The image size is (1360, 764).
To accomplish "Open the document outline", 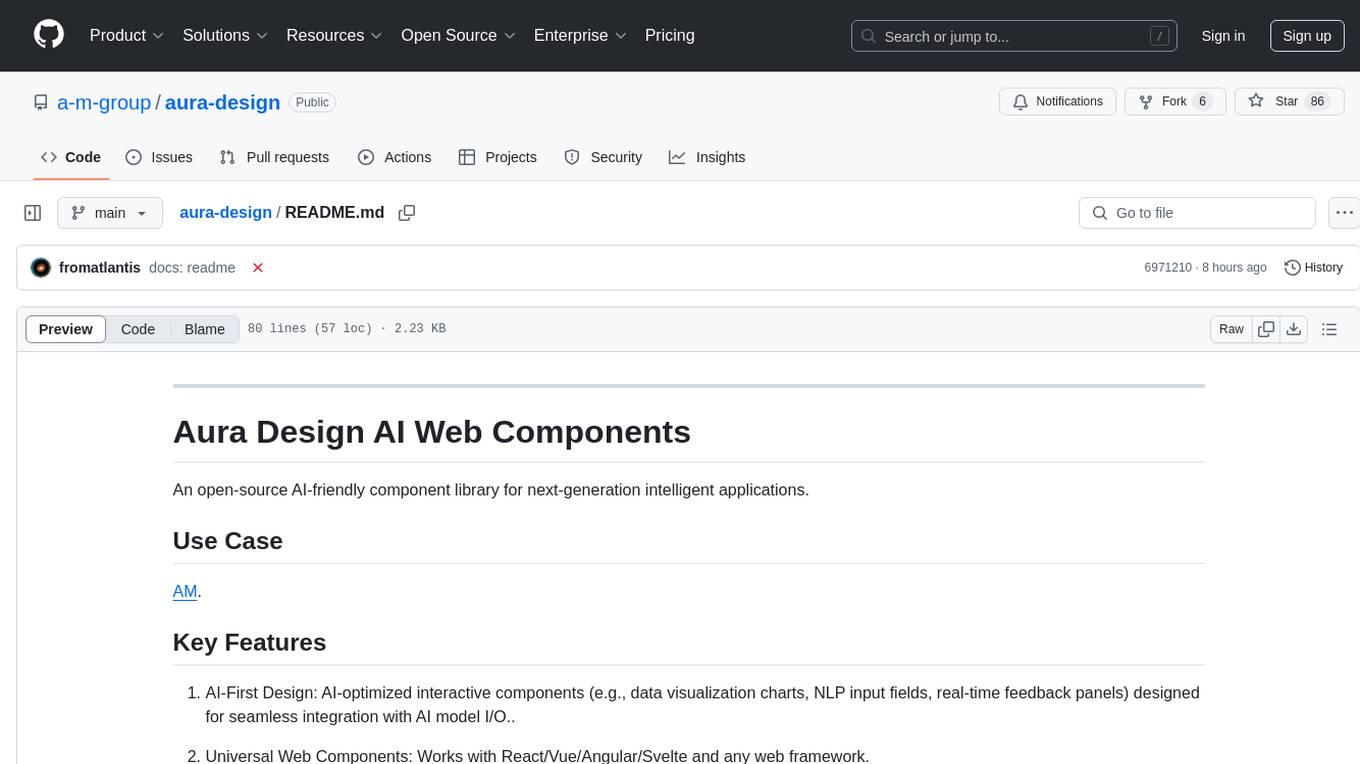I will [x=1329, y=329].
